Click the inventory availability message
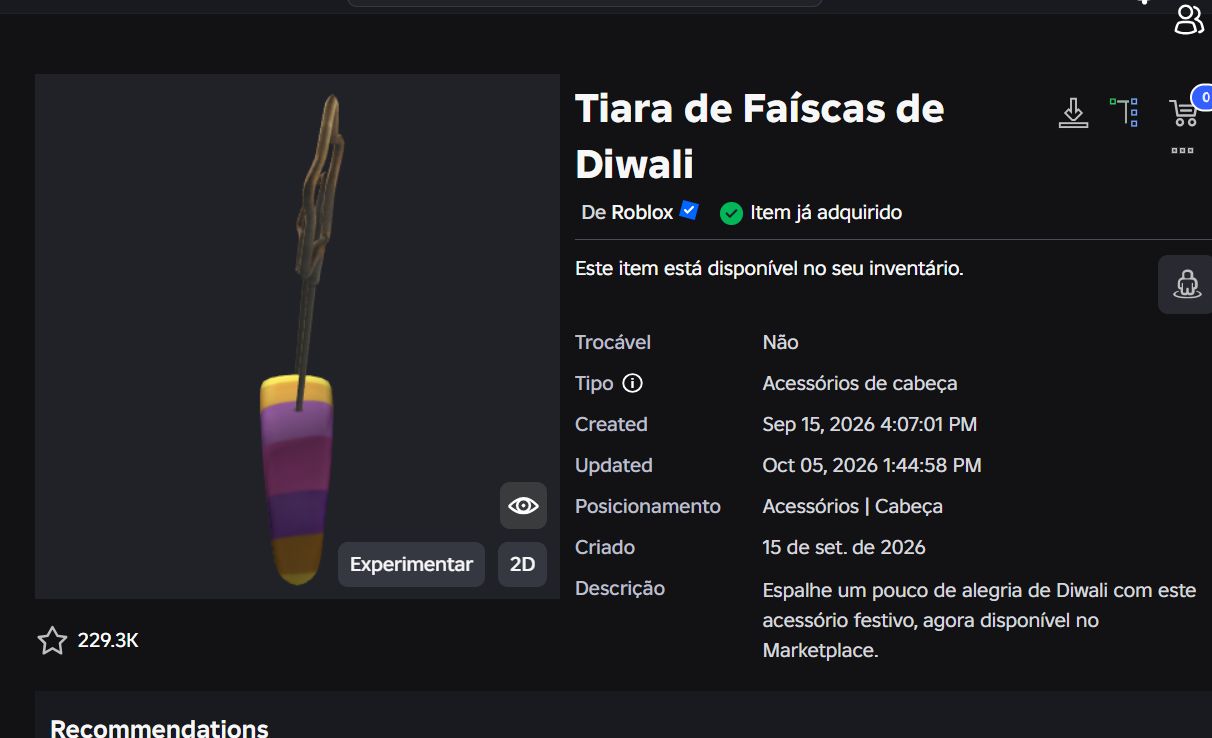Image resolution: width=1212 pixels, height=738 pixels. click(x=769, y=269)
